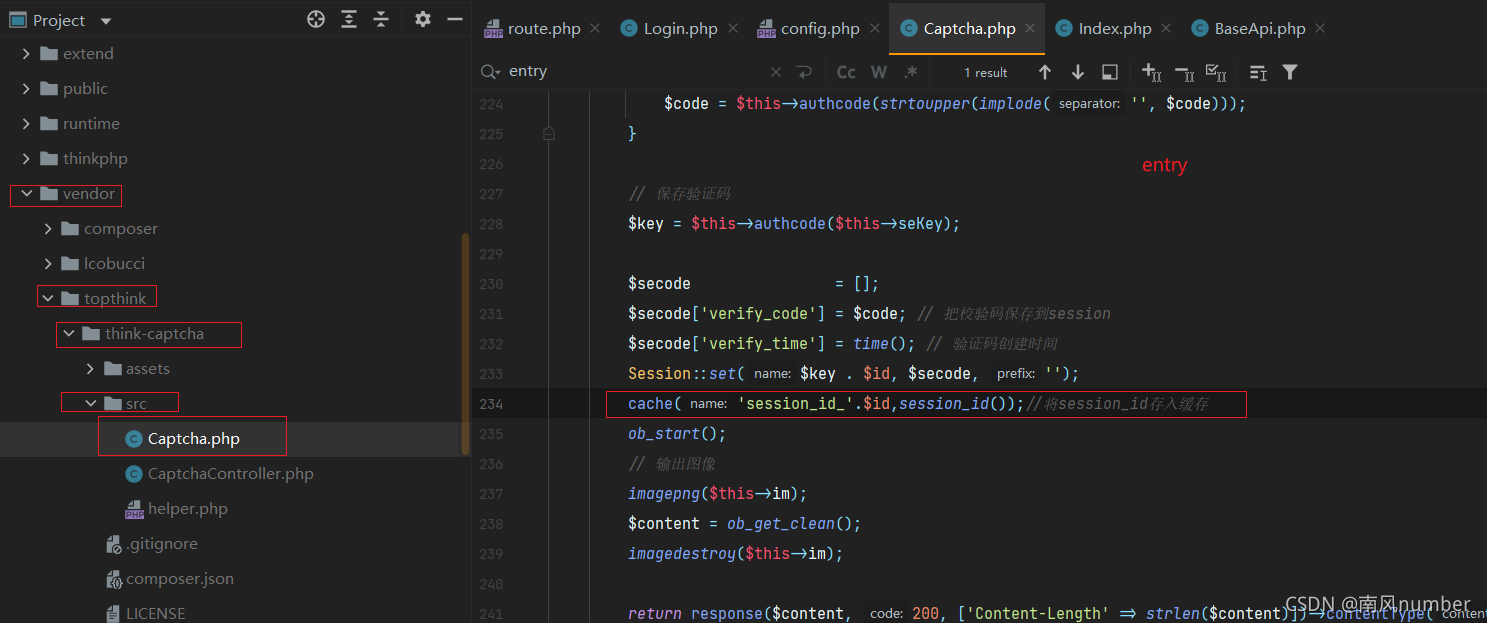This screenshot has height=623, width=1487.
Task: Hide the Project panel with minus icon
Action: 455,19
